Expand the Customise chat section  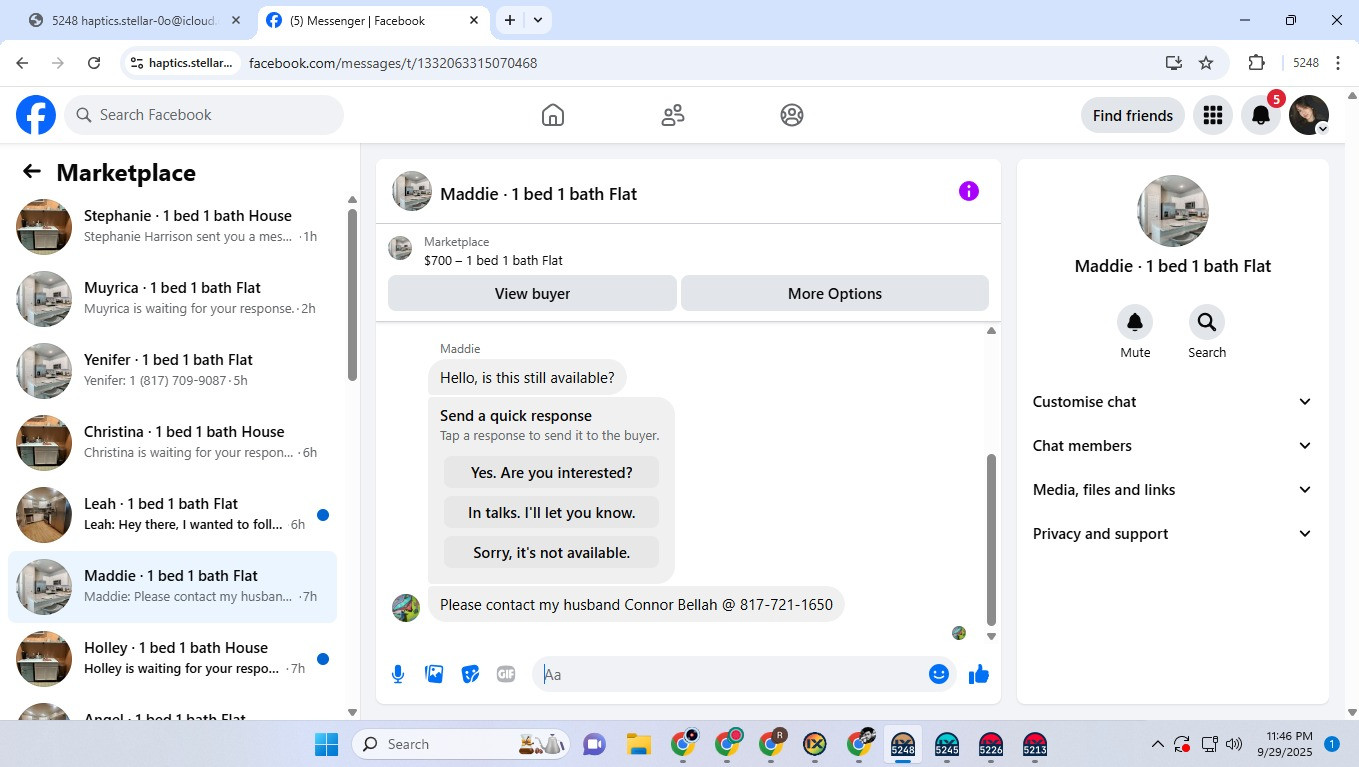(1172, 402)
